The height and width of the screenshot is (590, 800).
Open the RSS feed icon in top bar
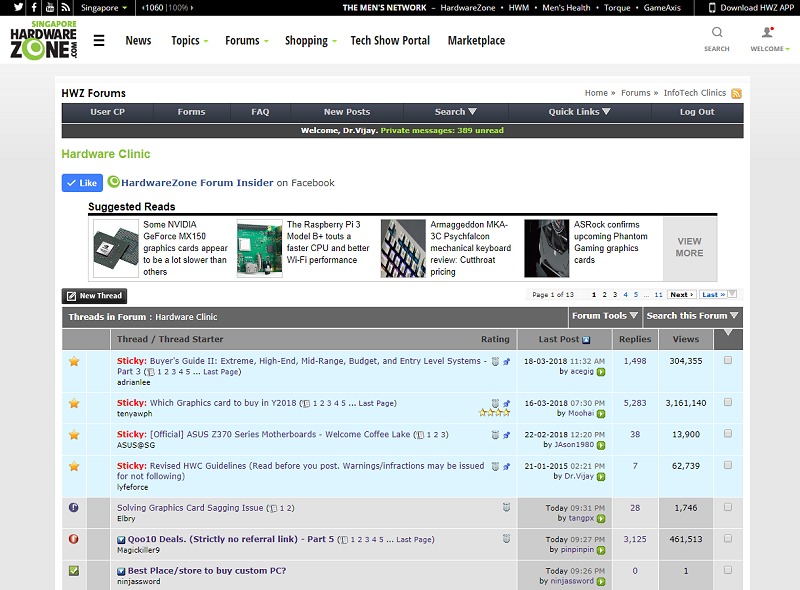65,7
